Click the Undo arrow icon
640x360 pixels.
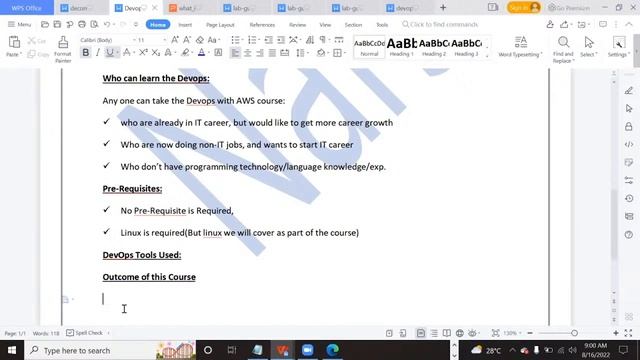(x=107, y=24)
